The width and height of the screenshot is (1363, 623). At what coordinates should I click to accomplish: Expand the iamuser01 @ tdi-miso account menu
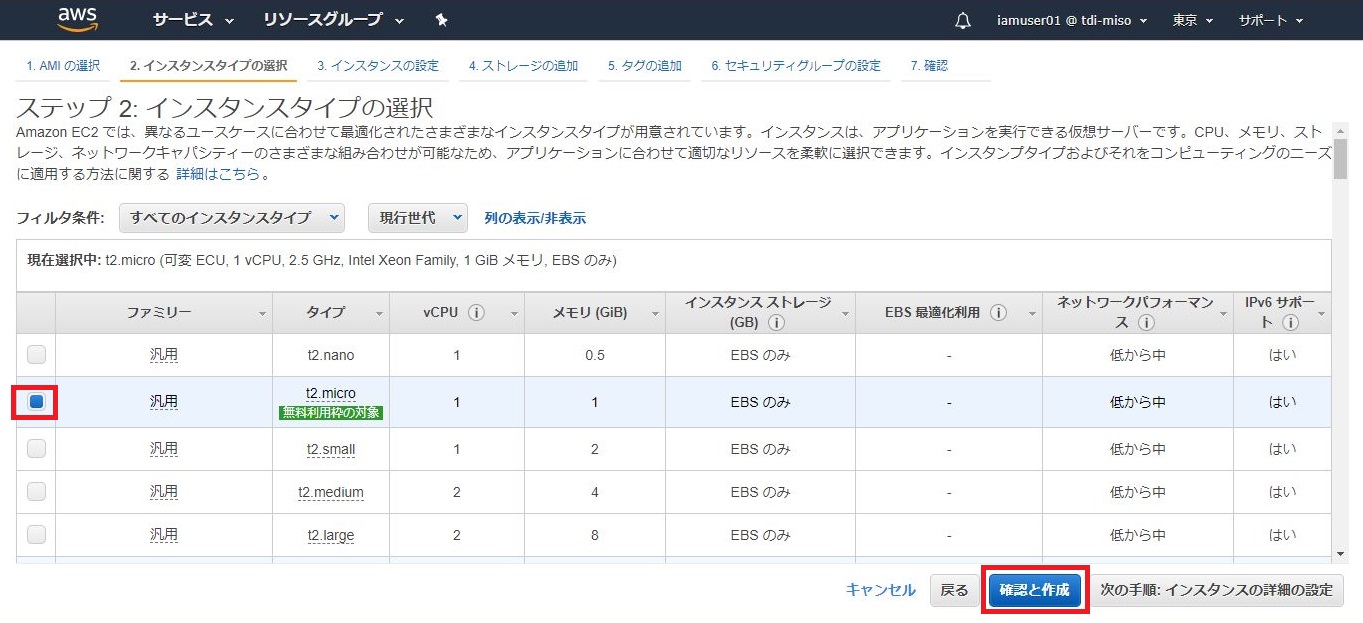1071,20
